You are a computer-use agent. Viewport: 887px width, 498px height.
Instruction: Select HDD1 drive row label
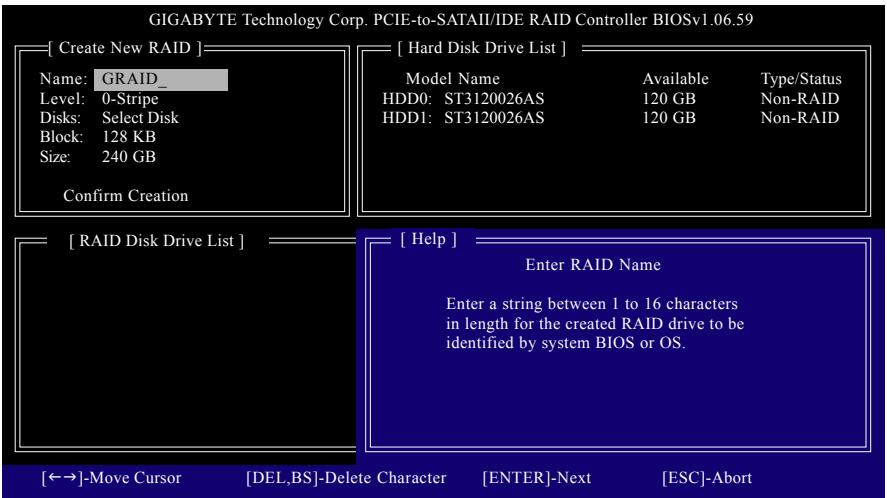point(407,118)
